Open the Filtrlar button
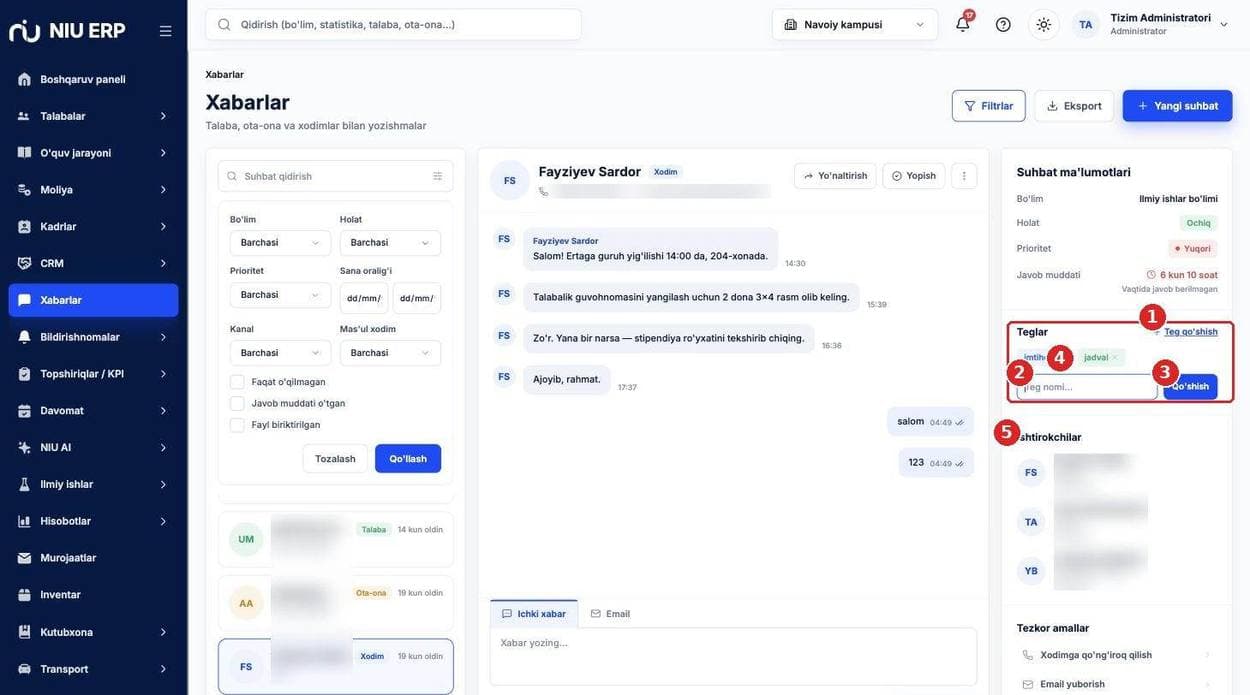 click(x=988, y=106)
